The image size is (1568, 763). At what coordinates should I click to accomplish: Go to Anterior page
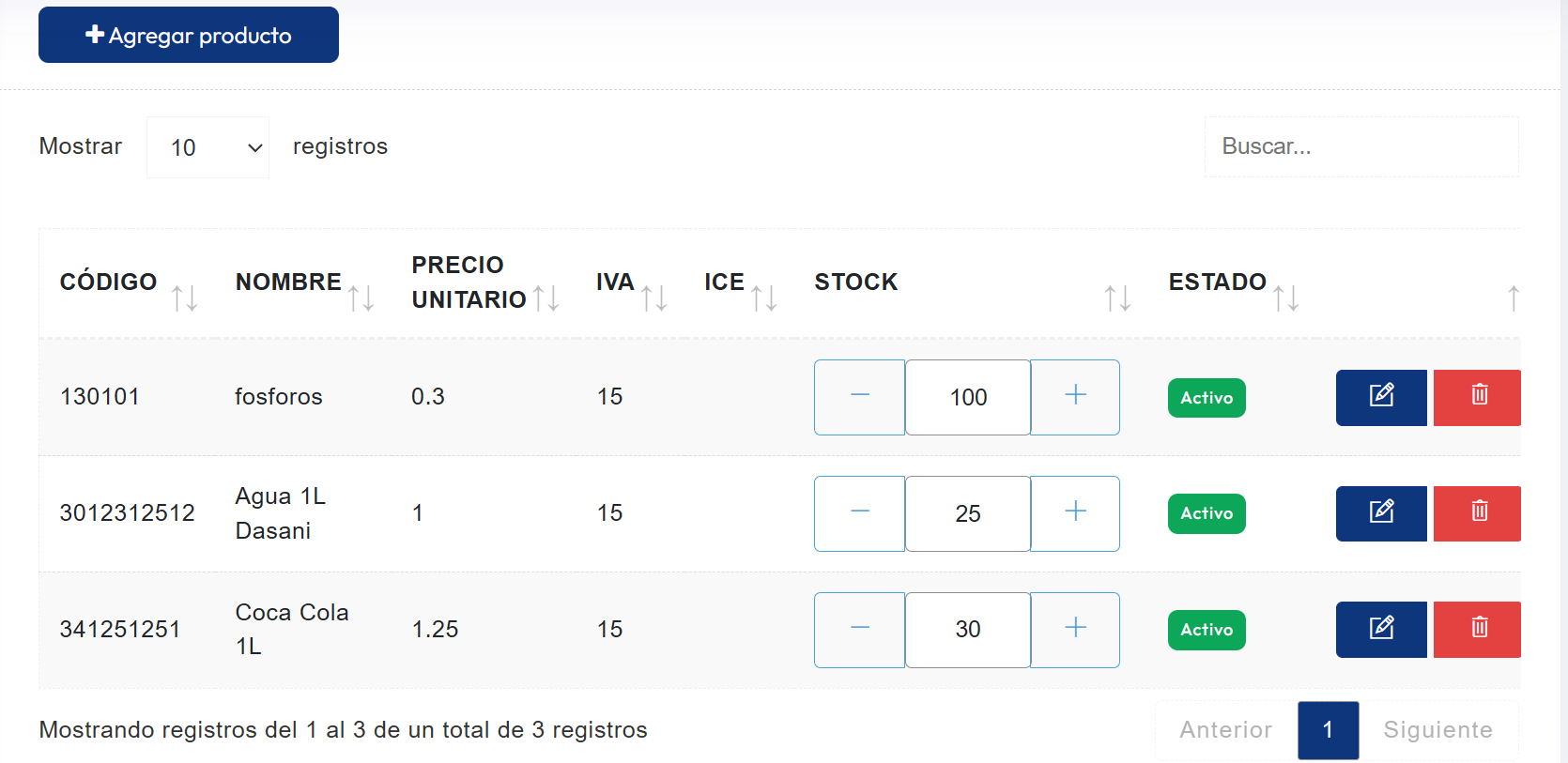coord(1226,730)
